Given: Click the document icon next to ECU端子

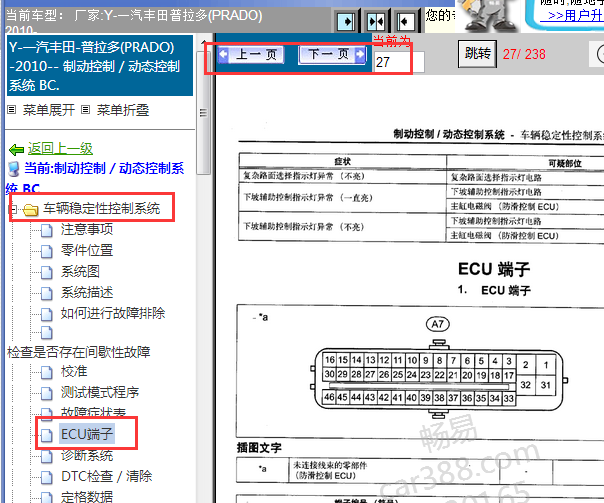Looking at the screenshot, I should (x=47, y=435).
